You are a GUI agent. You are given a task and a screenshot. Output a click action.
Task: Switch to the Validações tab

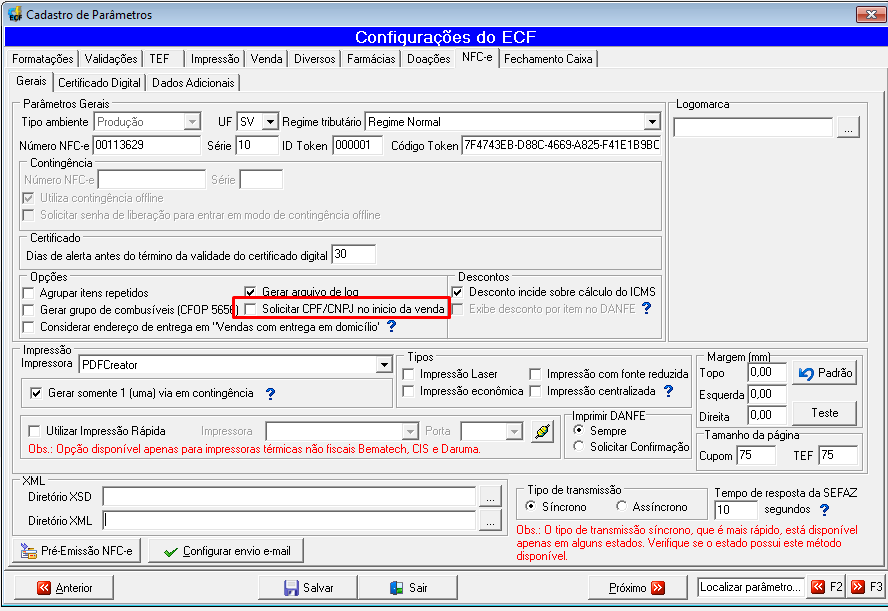tap(111, 59)
